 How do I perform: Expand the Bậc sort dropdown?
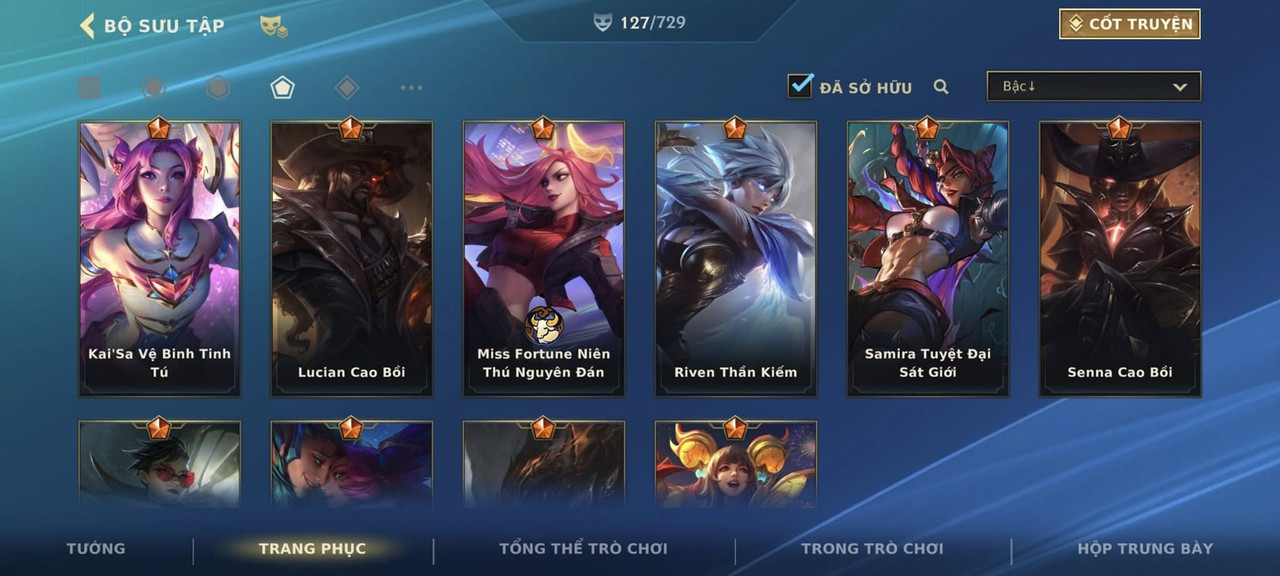(x=1094, y=86)
